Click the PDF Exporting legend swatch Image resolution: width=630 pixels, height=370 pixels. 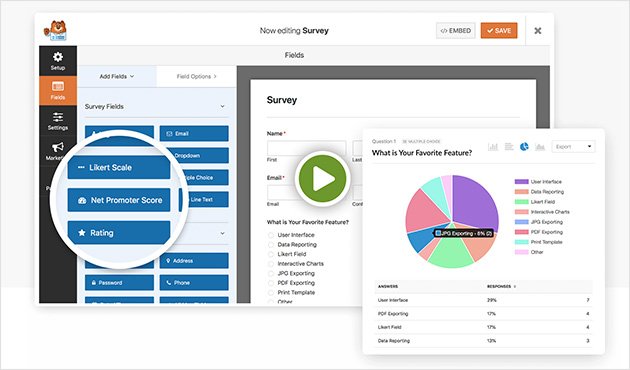[522, 232]
